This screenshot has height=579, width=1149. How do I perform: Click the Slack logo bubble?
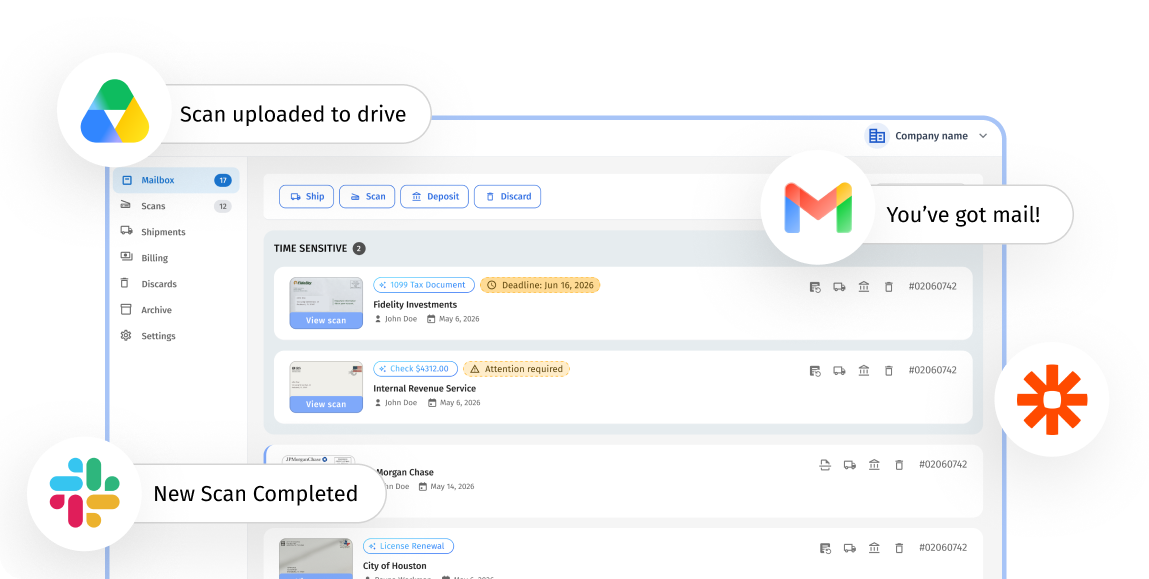click(84, 493)
